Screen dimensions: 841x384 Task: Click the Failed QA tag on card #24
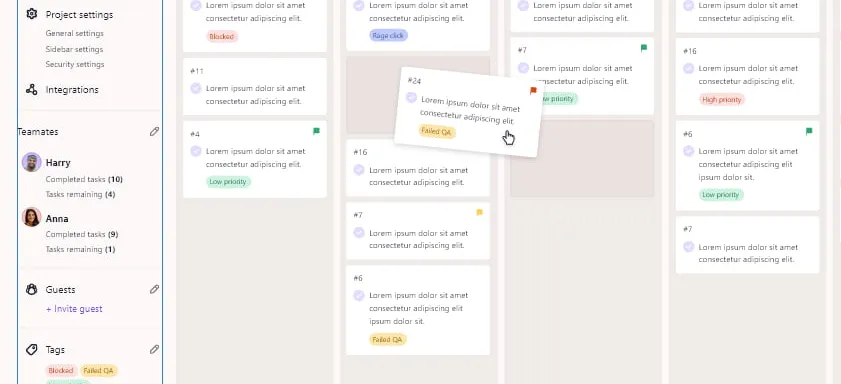pos(437,131)
